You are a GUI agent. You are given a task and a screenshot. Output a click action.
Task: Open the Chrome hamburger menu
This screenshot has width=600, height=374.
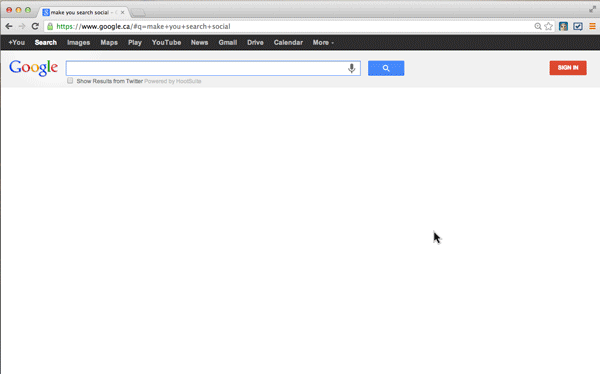click(x=592, y=26)
